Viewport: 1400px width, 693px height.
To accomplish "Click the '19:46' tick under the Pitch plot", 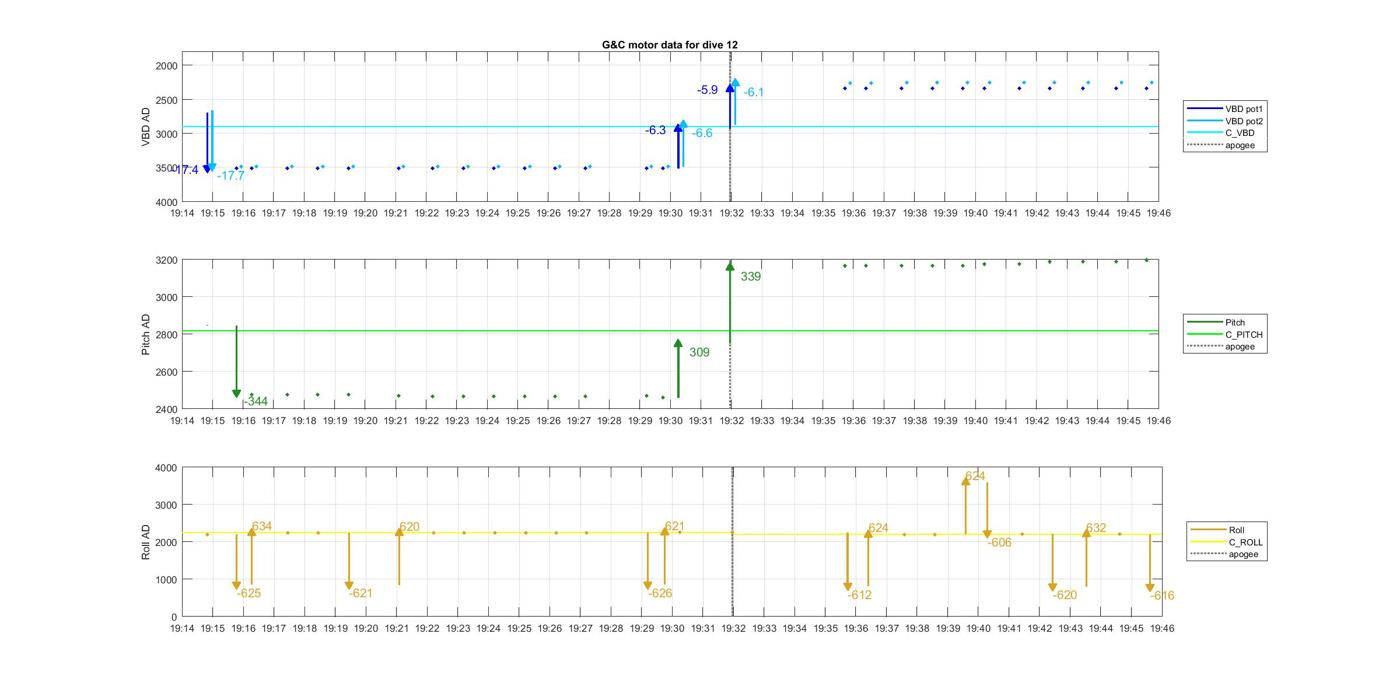I will pyautogui.click(x=1159, y=421).
